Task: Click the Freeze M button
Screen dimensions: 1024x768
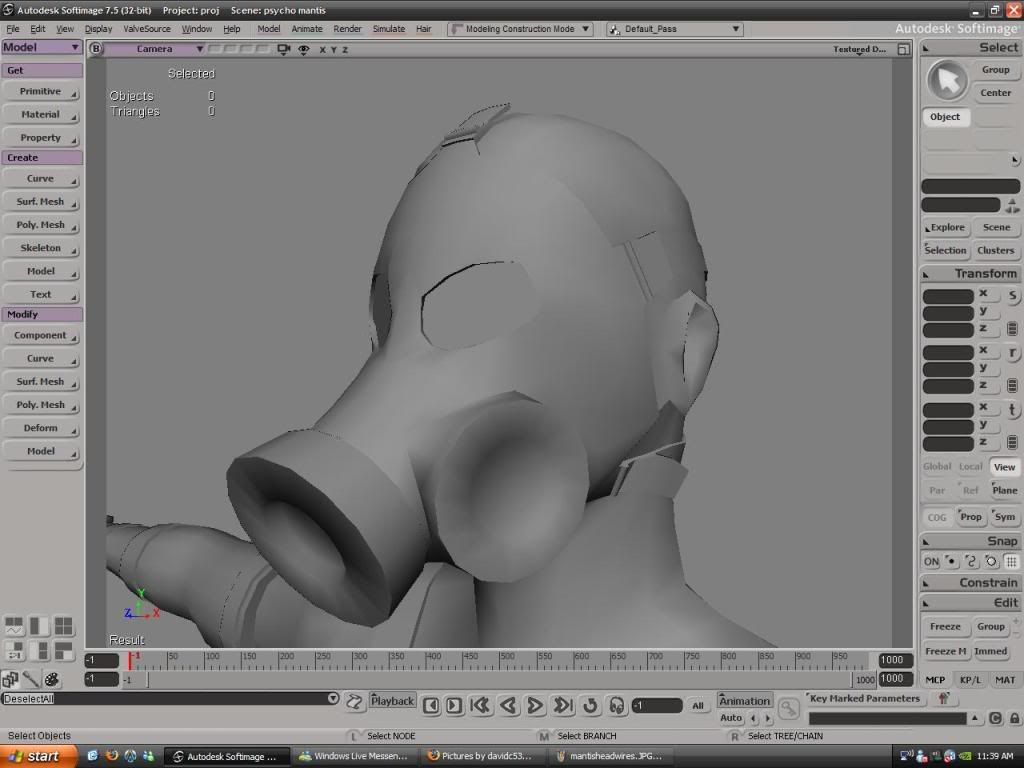Action: tap(945, 651)
